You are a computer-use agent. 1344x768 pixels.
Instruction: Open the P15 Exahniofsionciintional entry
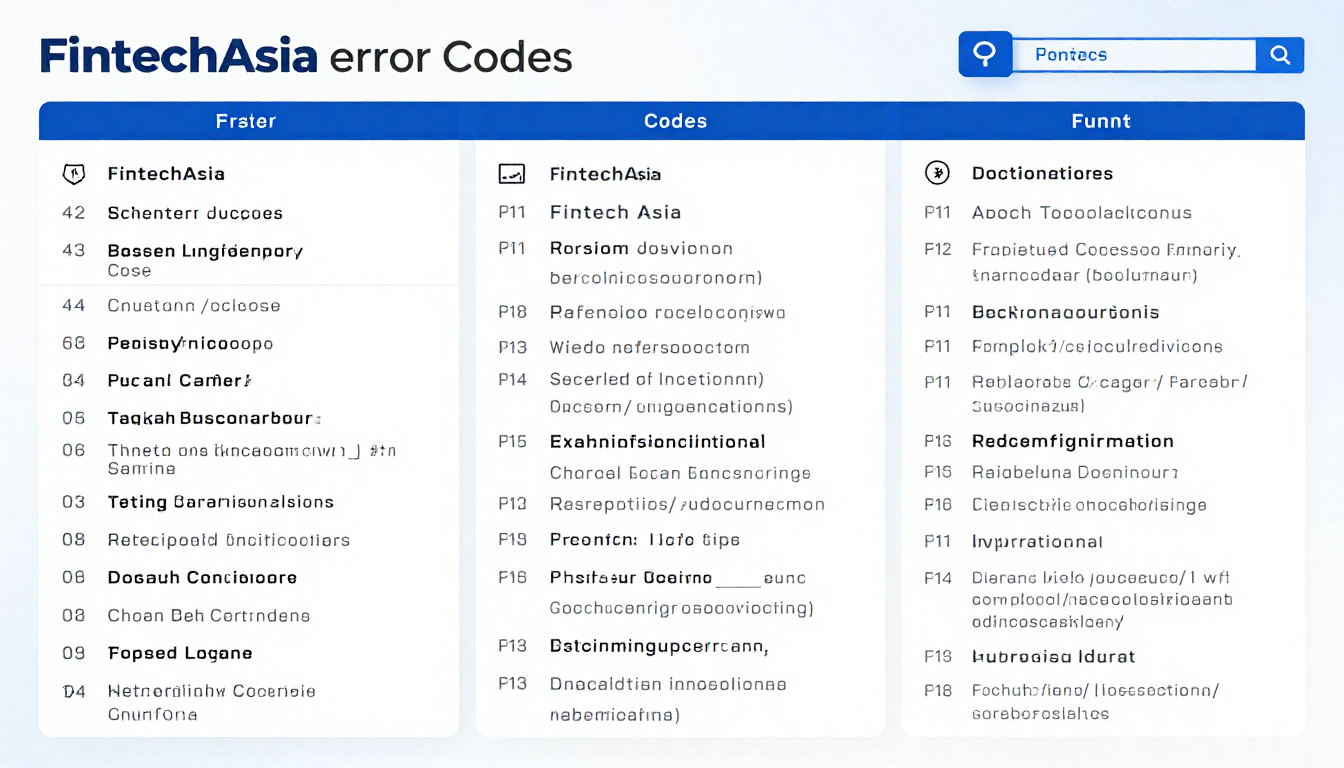coord(656,441)
